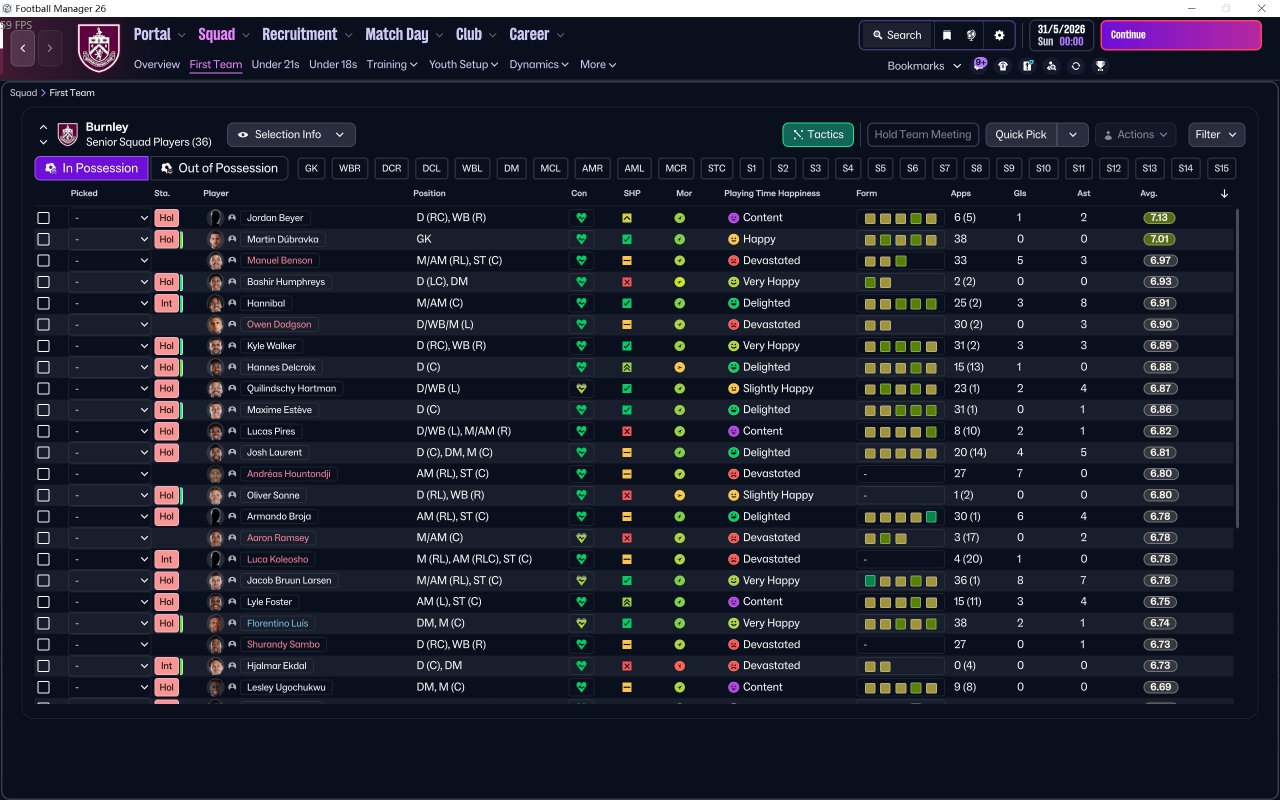This screenshot has width=1280, height=800.
Task: Open the settings gear icon
Action: pos(999,35)
